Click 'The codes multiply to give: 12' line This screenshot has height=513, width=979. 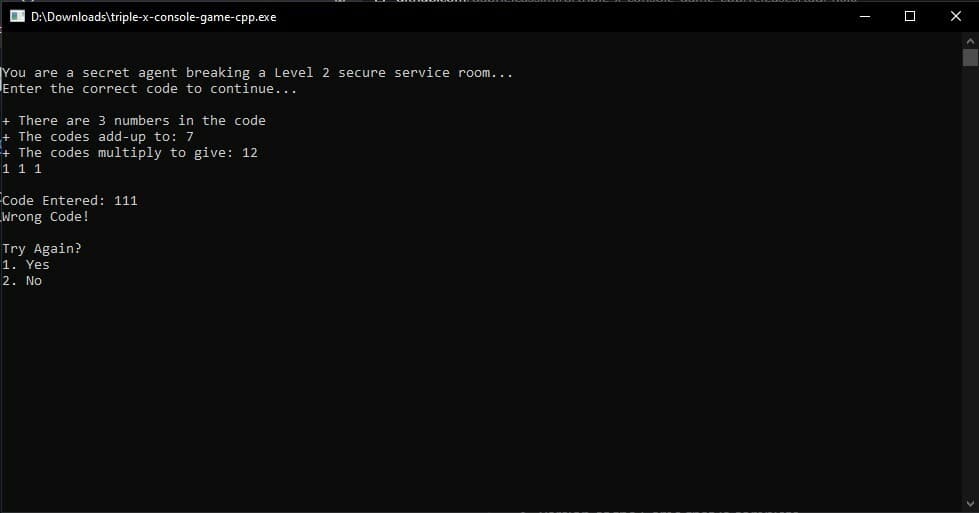(x=130, y=153)
